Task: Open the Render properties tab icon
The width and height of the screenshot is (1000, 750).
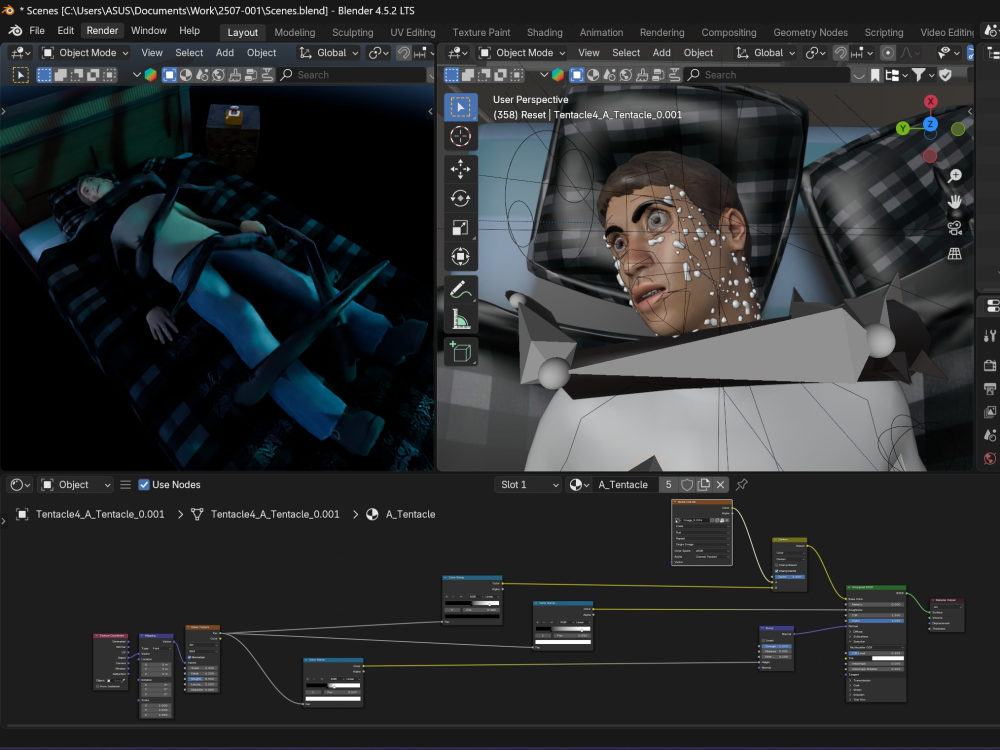Action: (990, 365)
